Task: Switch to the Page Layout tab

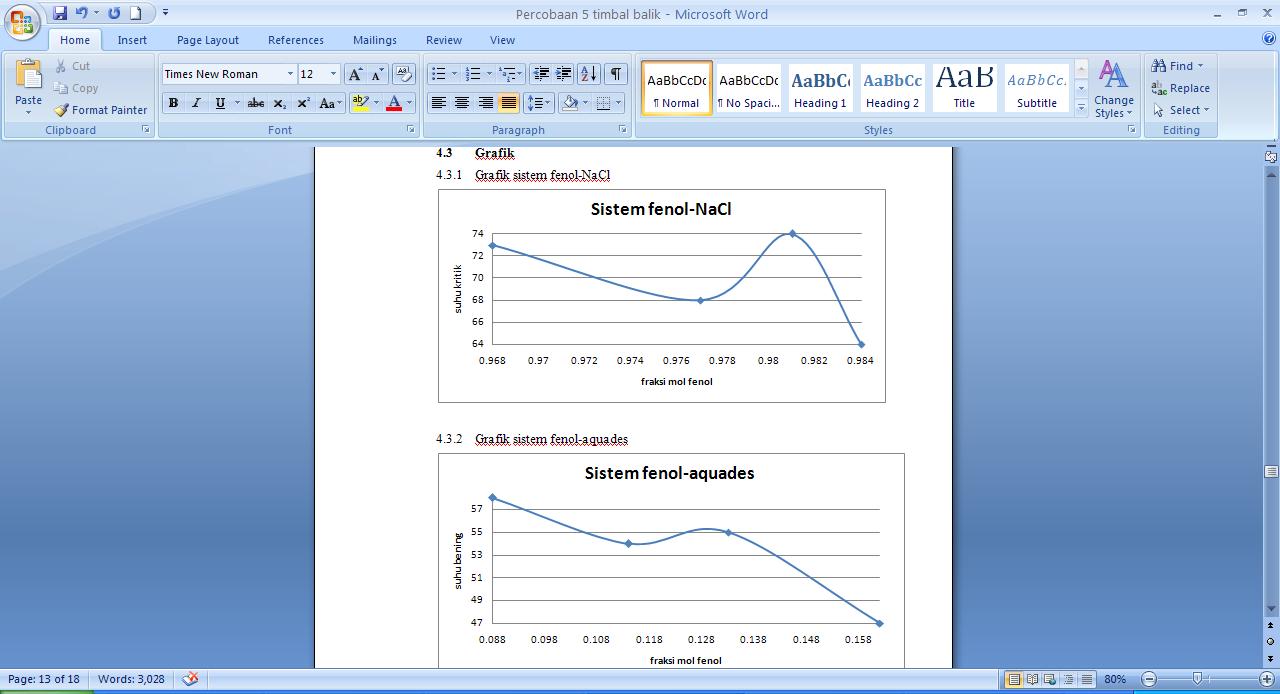Action: click(208, 40)
